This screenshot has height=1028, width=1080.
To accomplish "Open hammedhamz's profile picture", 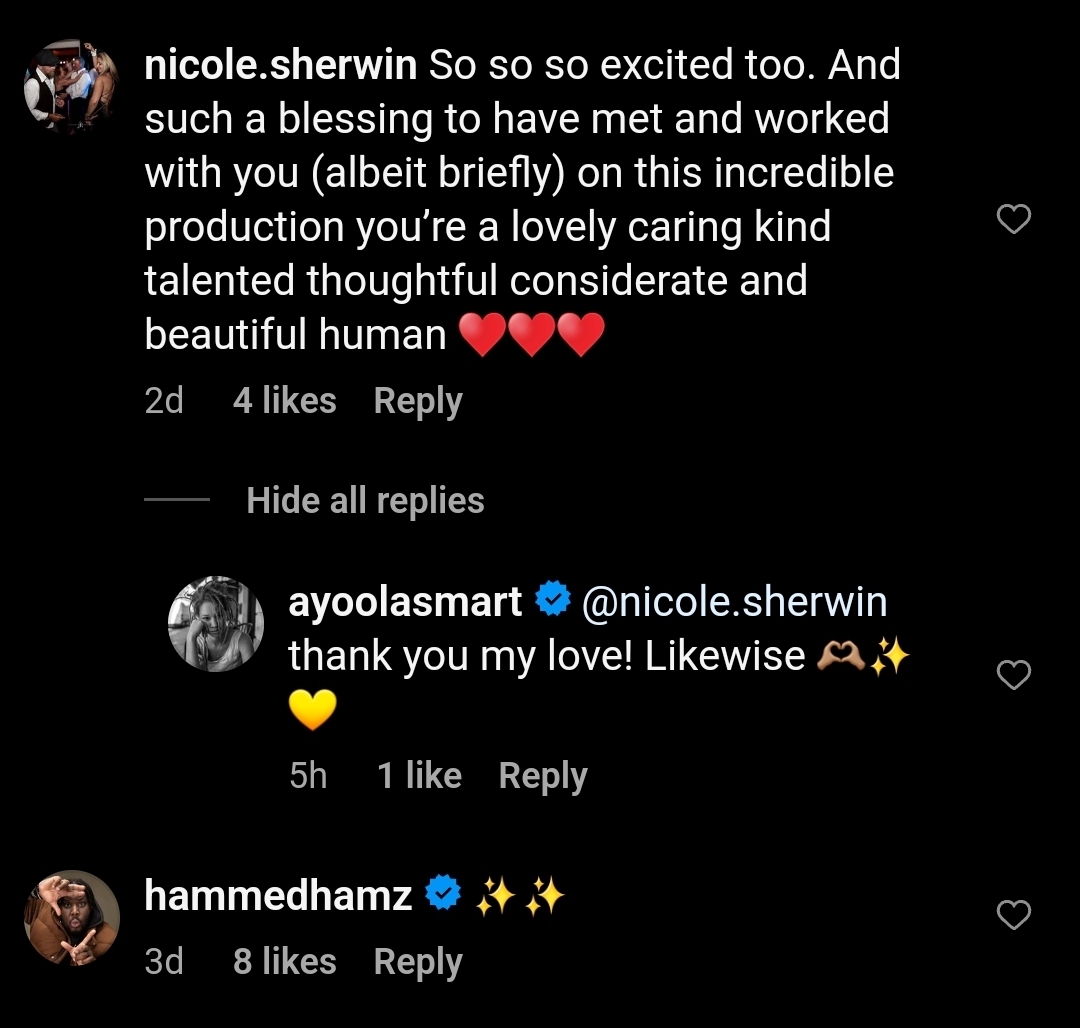I will (71, 918).
